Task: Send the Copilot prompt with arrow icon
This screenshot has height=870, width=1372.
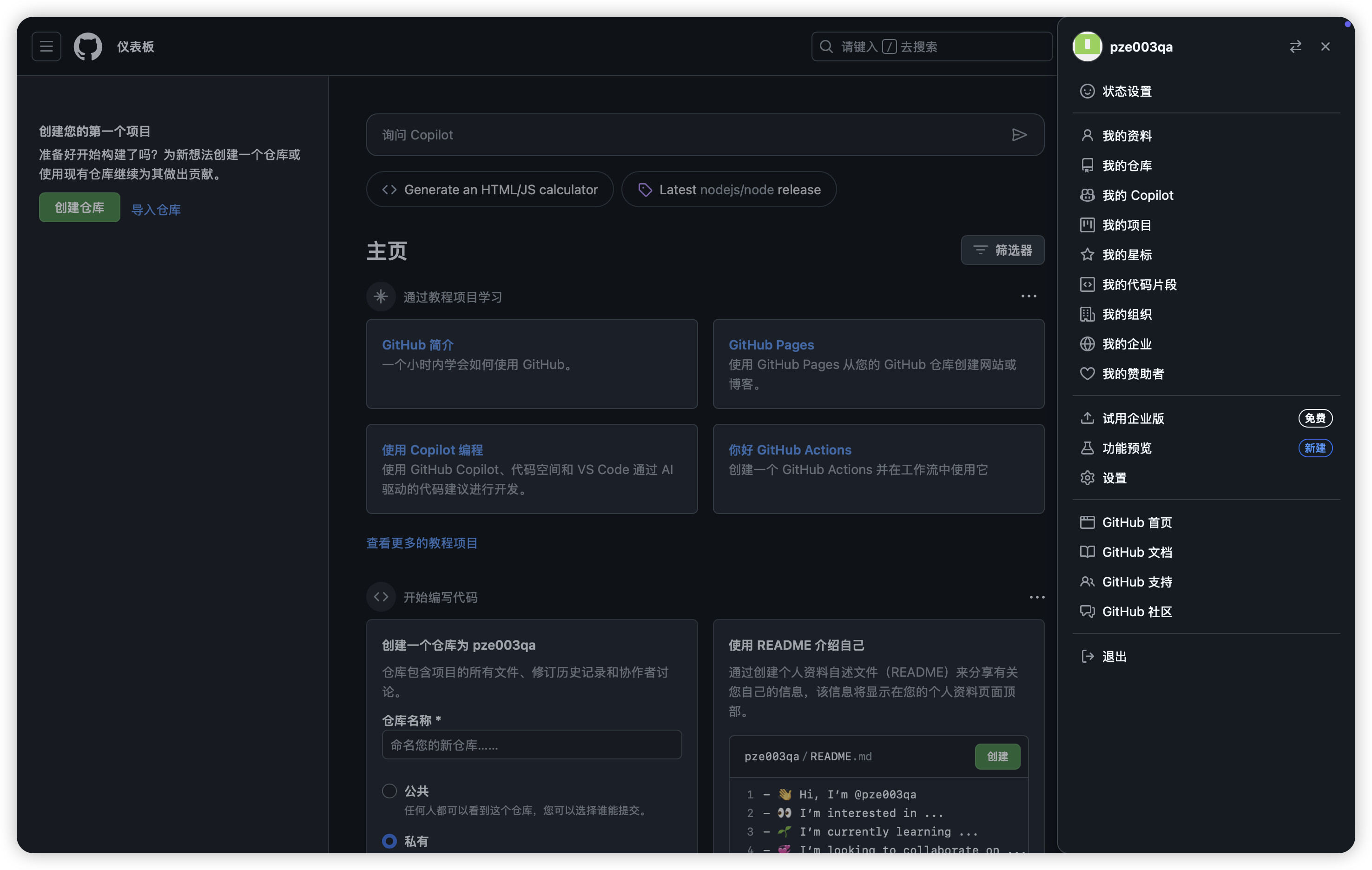Action: 1019,135
